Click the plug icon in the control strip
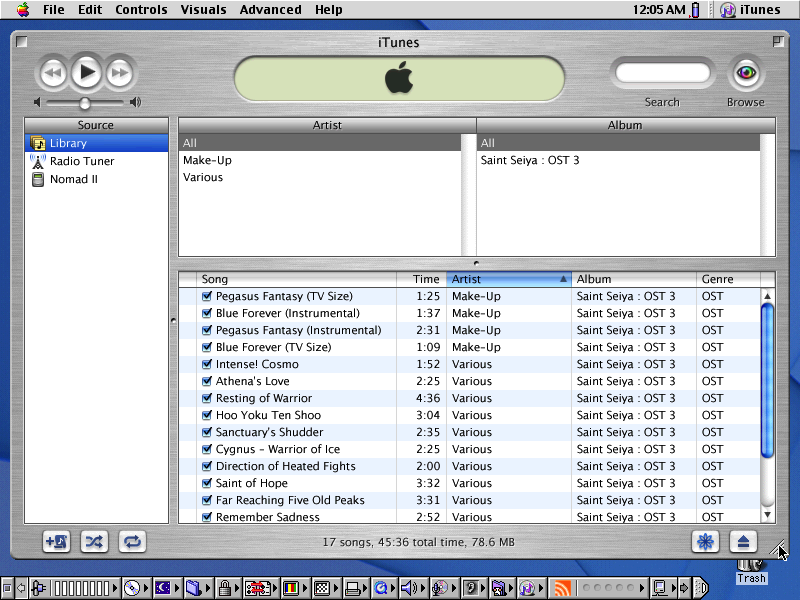 (x=38, y=588)
